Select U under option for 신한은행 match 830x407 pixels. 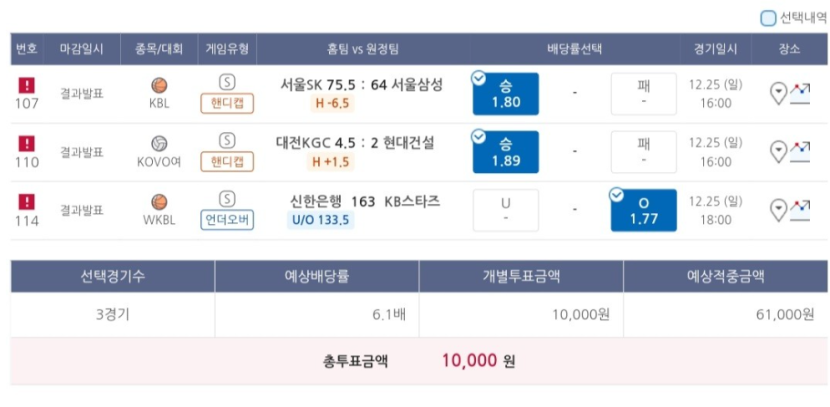click(x=506, y=210)
